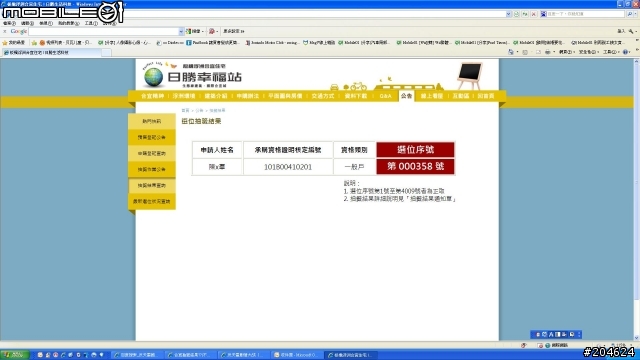Open the 抽籤作業公告 sidebar item
640x360 pixels.
coord(151,169)
